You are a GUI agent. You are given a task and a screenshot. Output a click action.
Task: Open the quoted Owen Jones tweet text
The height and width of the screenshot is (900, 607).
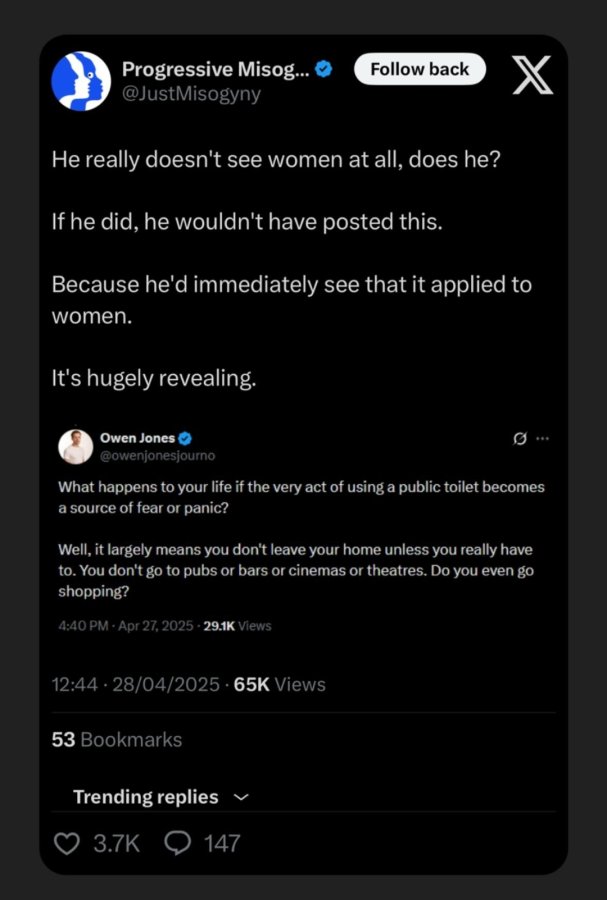point(301,539)
